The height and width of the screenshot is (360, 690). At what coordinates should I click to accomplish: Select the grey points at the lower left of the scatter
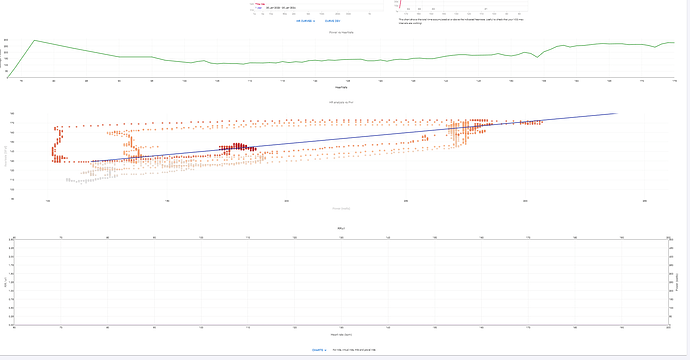pyautogui.click(x=88, y=177)
